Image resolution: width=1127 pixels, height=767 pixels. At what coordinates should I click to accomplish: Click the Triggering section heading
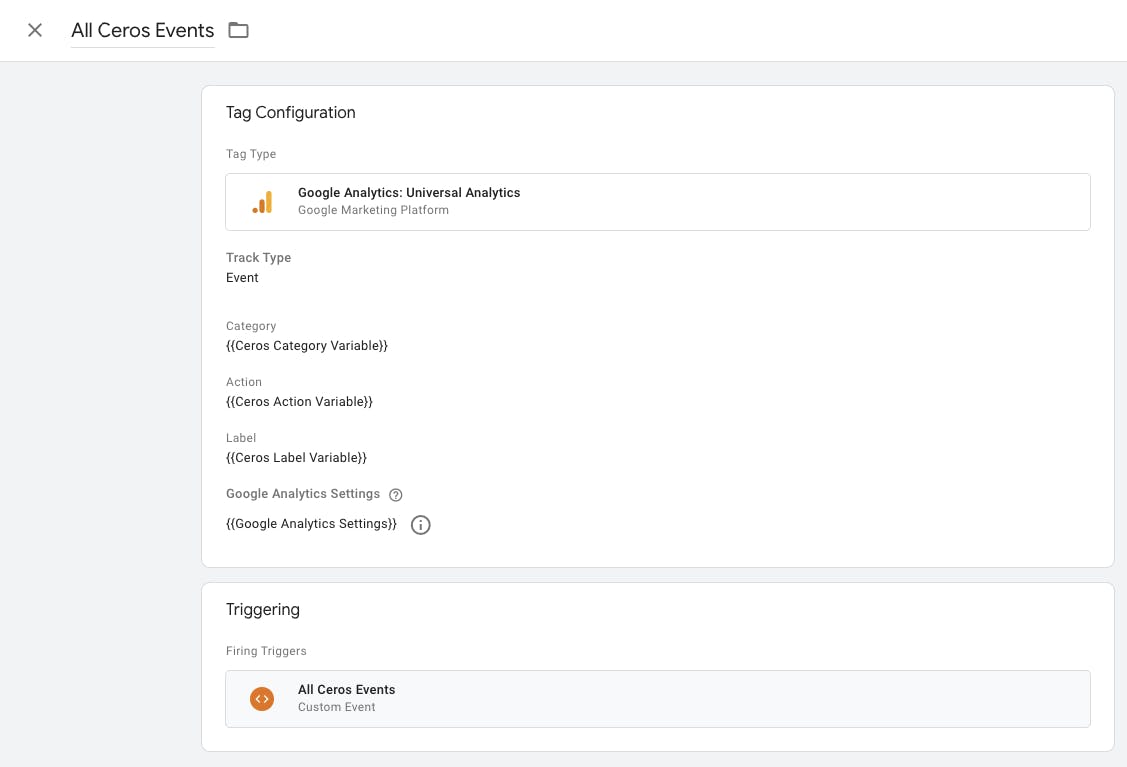[263, 609]
